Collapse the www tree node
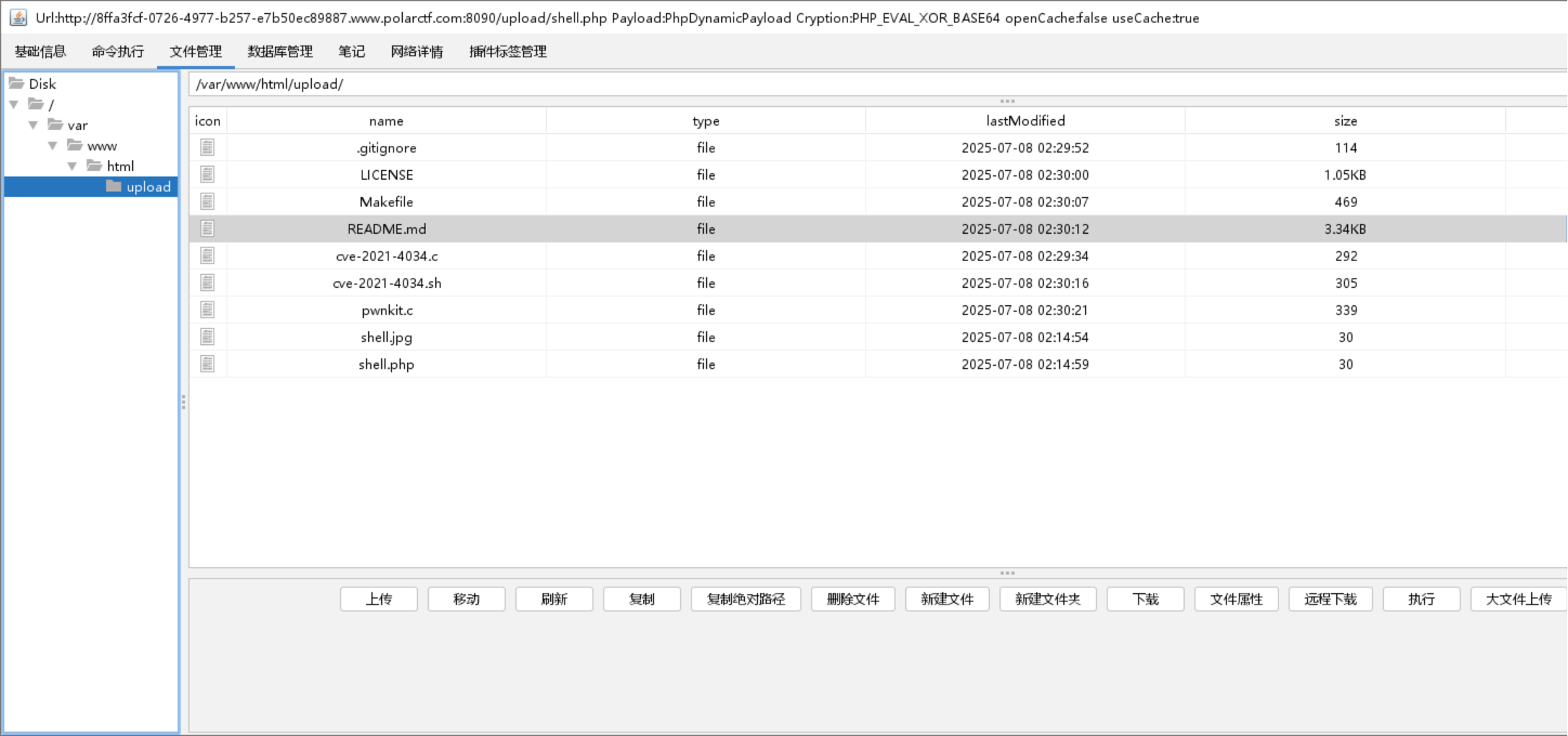Screen dimensions: 1568x736 click(53, 146)
